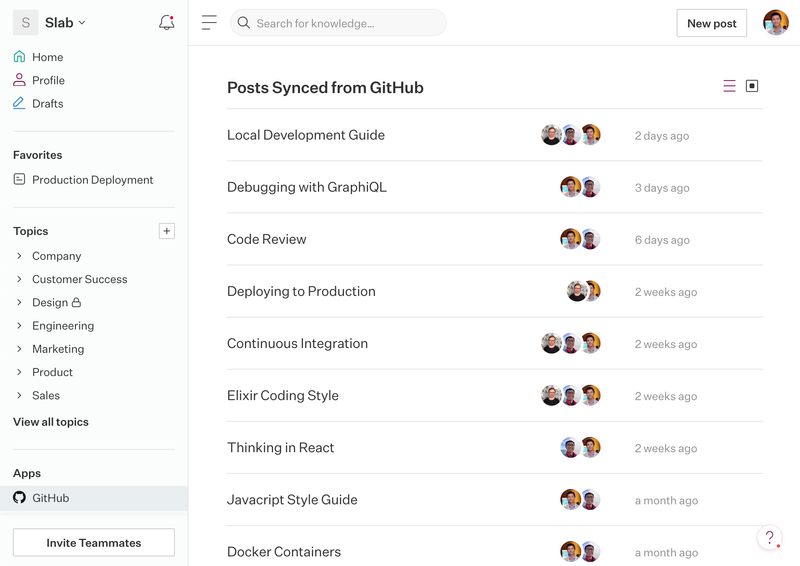The width and height of the screenshot is (800, 566).
Task: Focus the Search for knowledge field
Action: coord(340,23)
